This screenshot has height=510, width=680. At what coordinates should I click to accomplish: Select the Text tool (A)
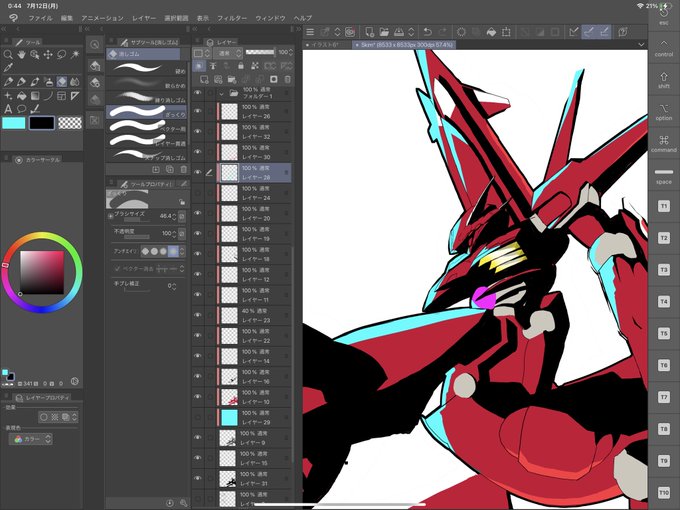[x=8, y=109]
